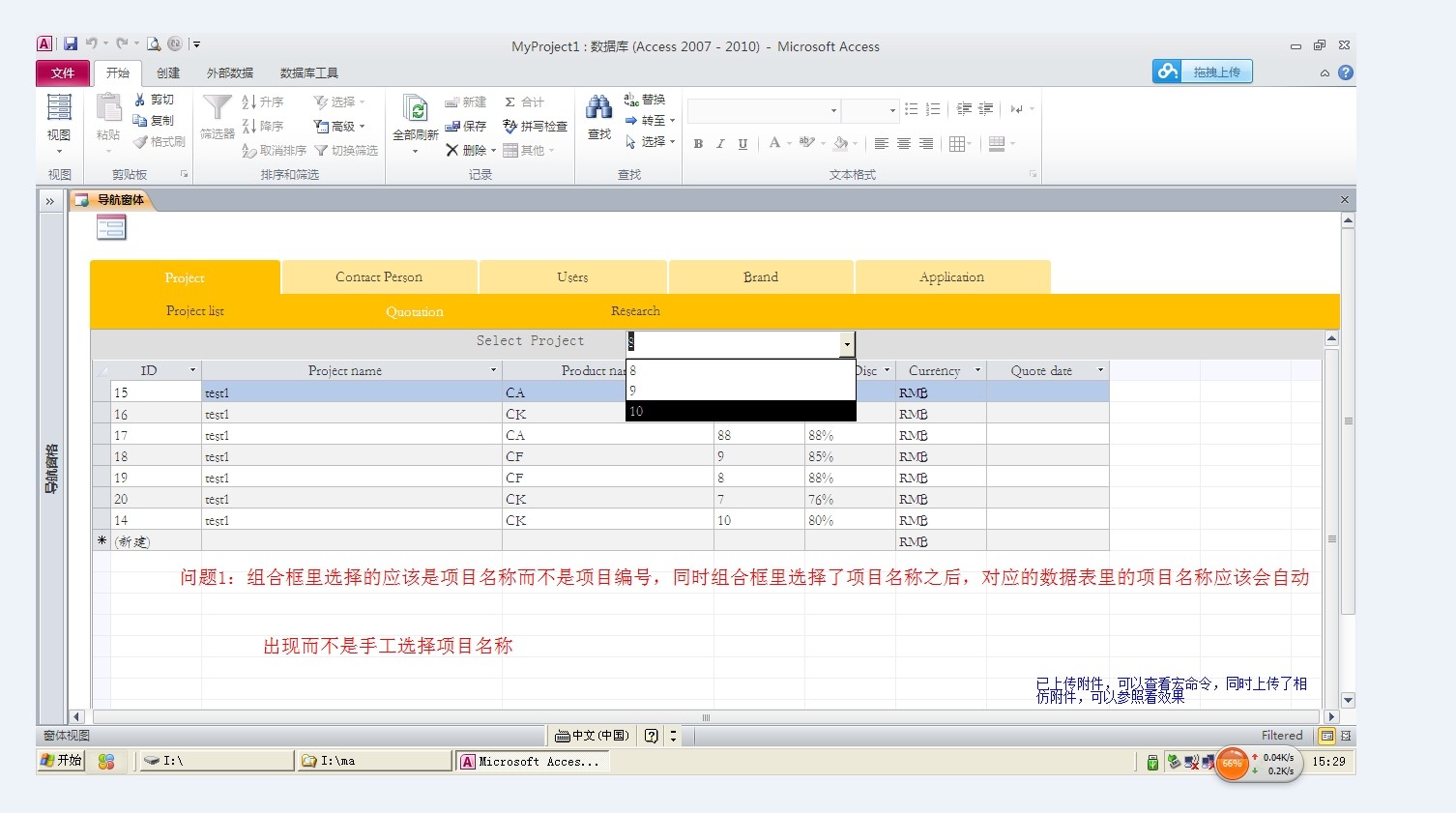Click the font color A button
The width and height of the screenshot is (1456, 813).
pyautogui.click(x=774, y=143)
